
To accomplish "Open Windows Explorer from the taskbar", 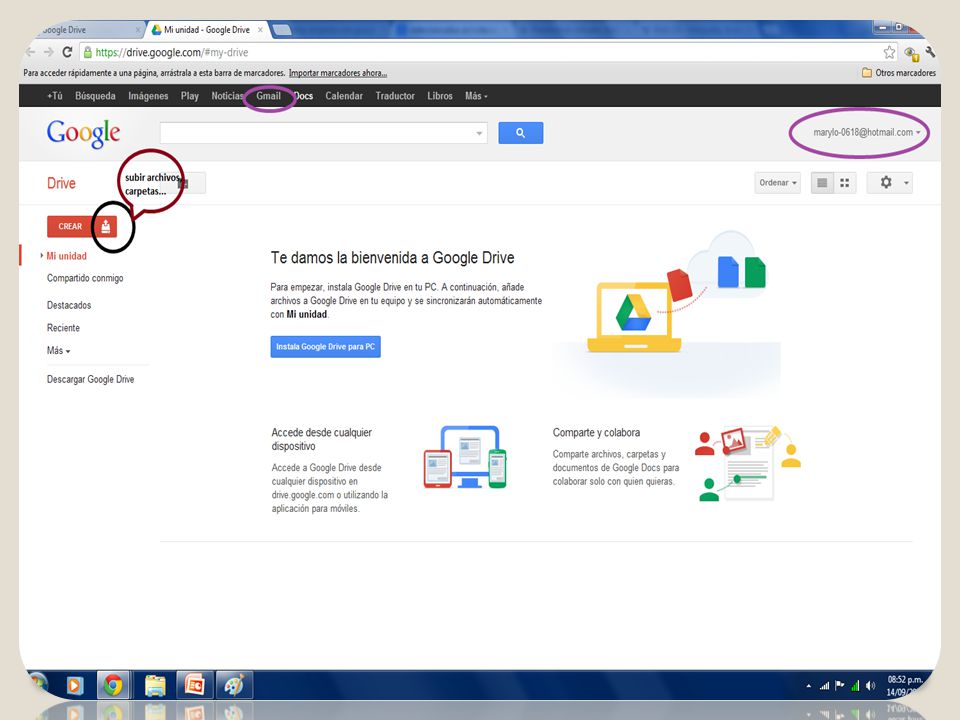I will 155,685.
